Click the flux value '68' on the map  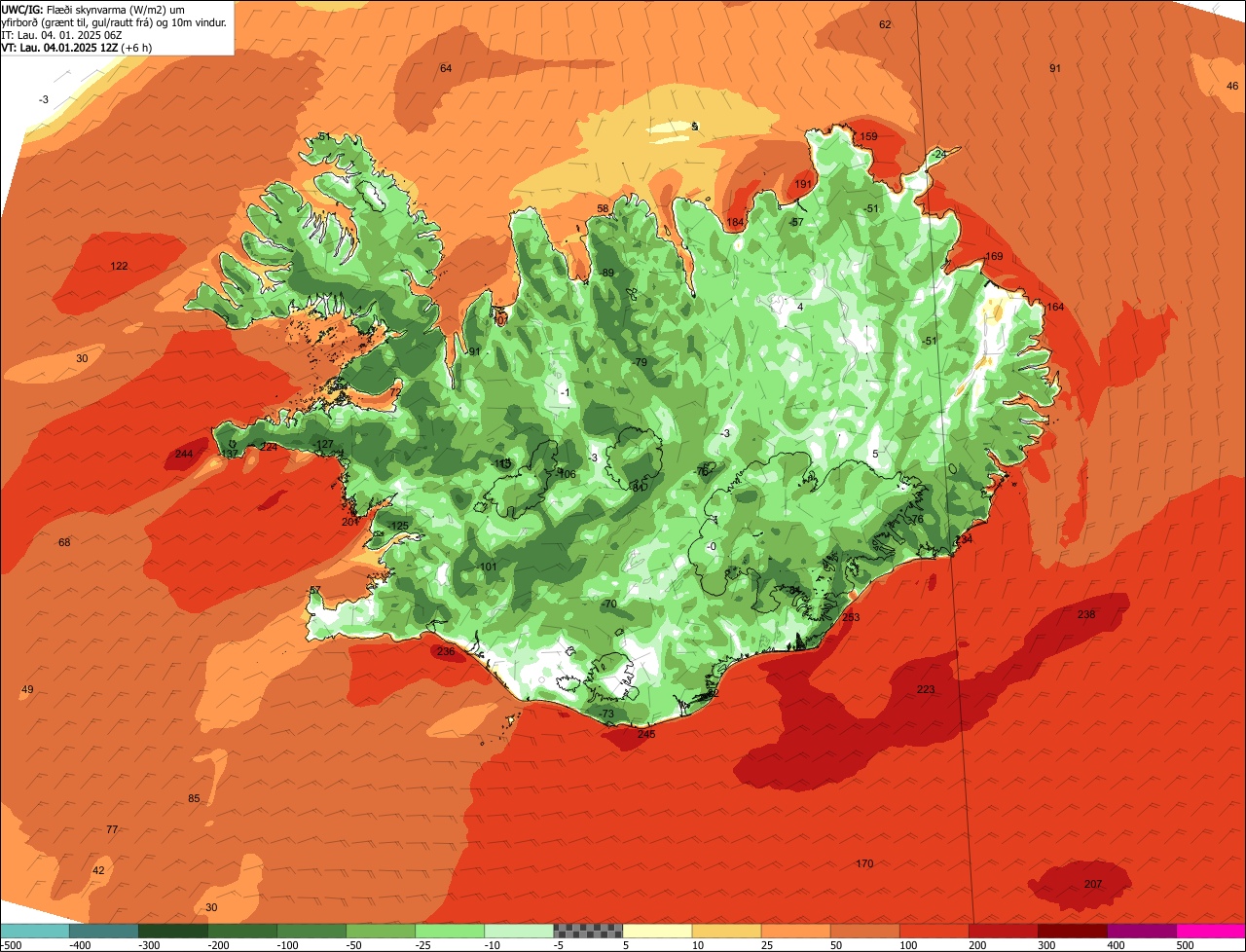tap(65, 542)
